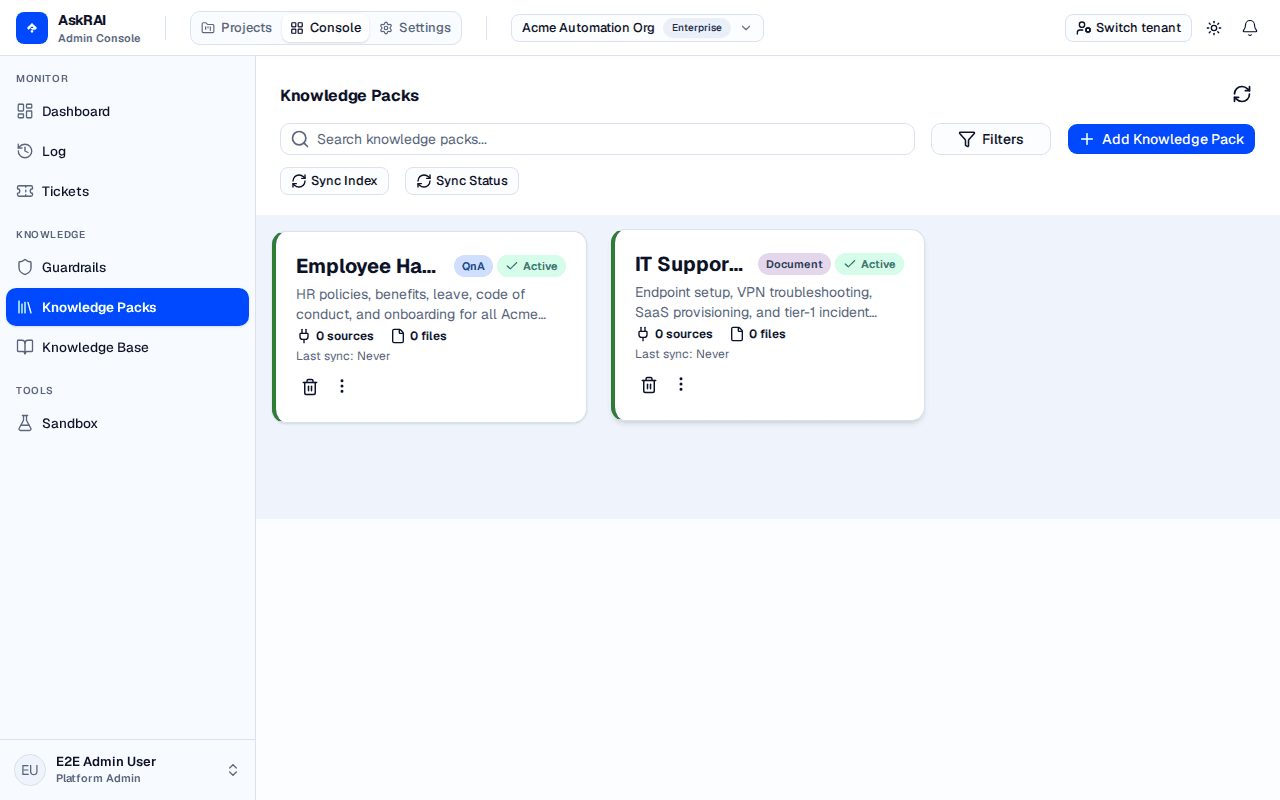Click '0 files' on IT Support card

[758, 334]
